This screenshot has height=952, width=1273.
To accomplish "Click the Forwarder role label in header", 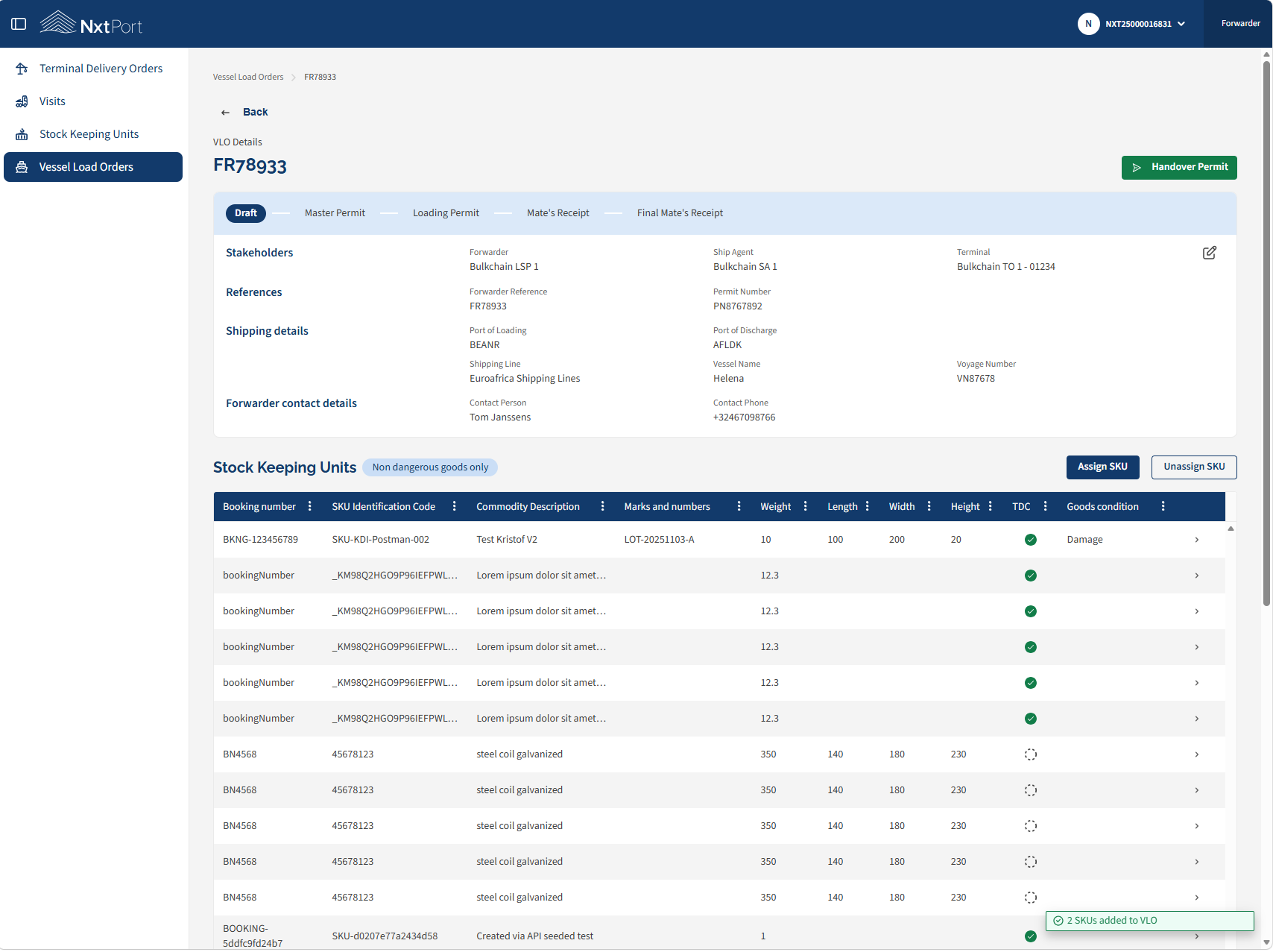I will tap(1240, 24).
